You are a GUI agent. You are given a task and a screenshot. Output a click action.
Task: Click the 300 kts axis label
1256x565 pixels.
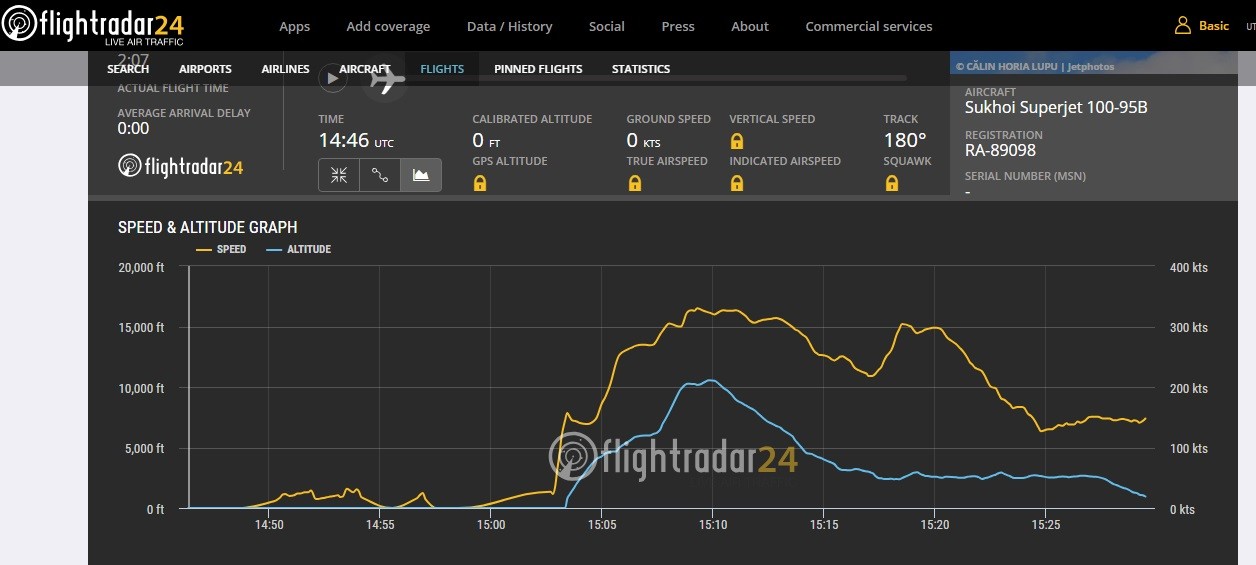point(1190,328)
